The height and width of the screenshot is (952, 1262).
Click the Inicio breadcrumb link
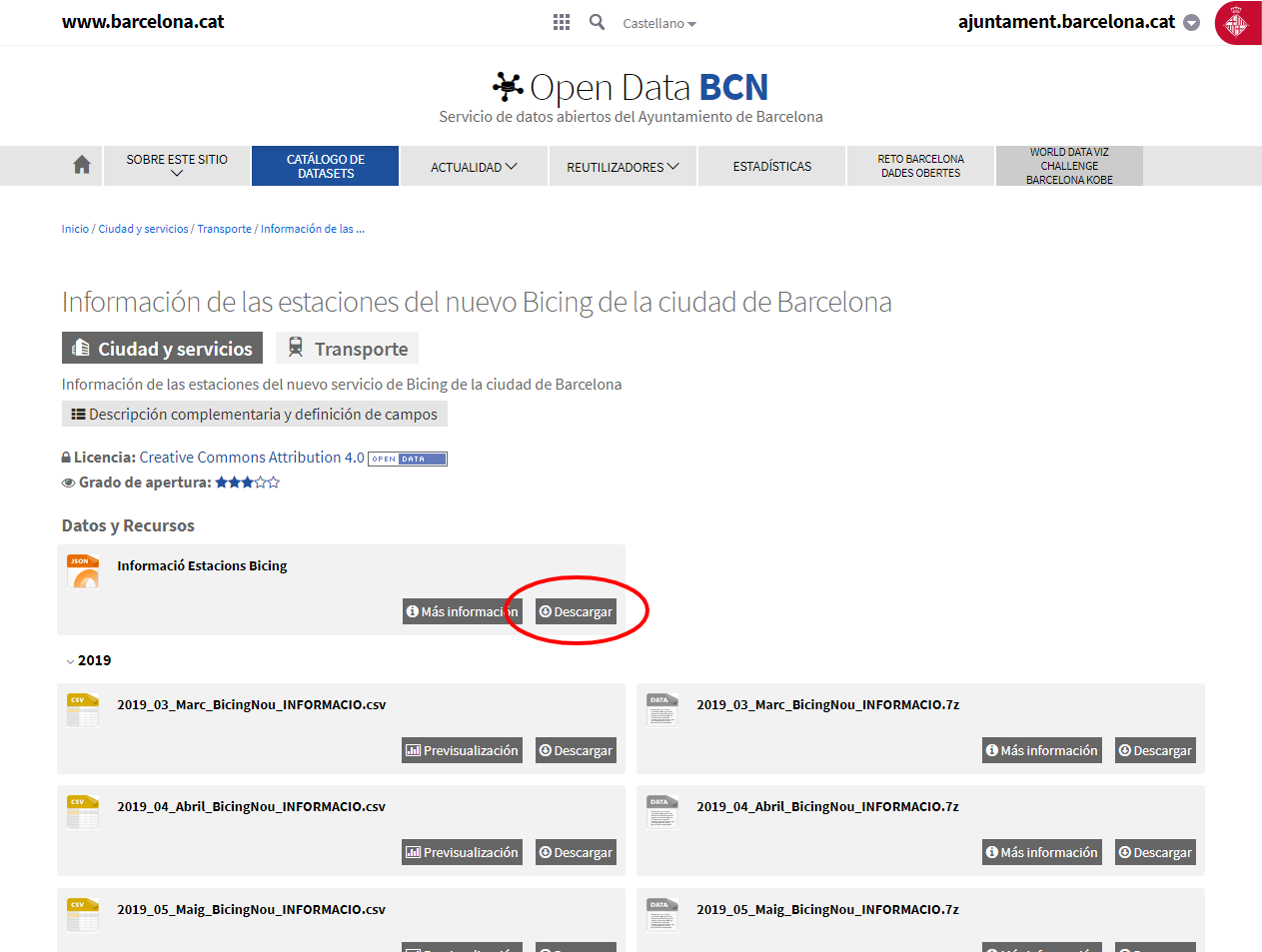pos(75,229)
